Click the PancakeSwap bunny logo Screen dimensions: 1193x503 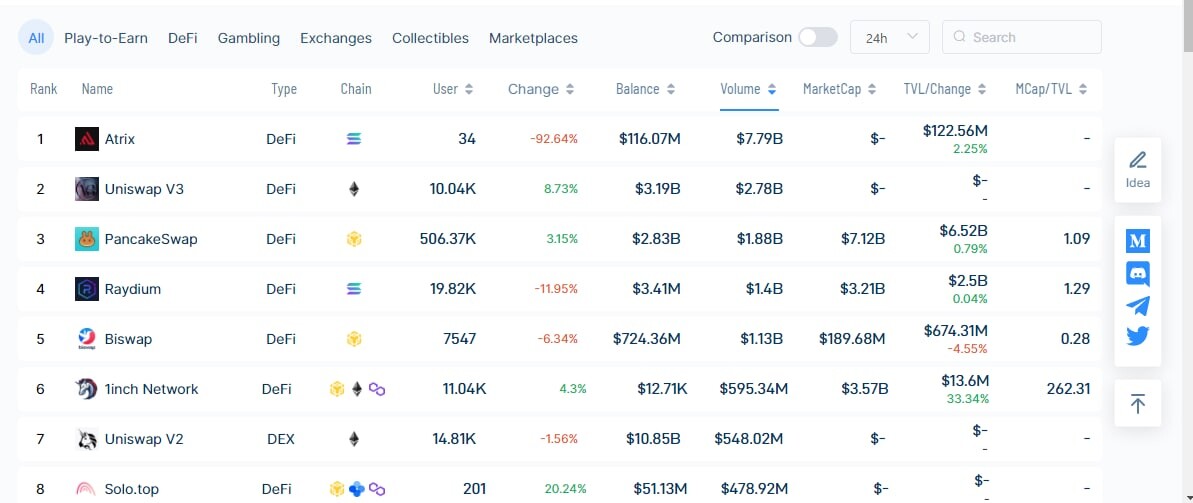87,239
